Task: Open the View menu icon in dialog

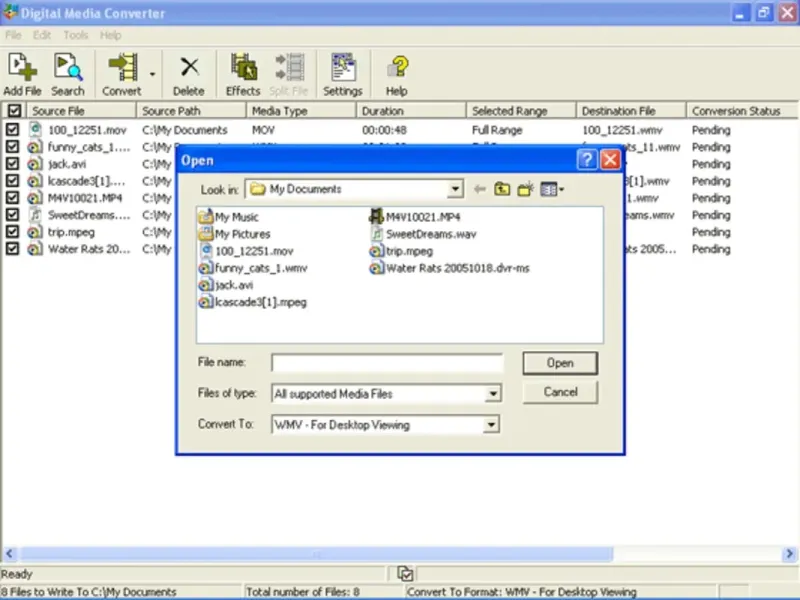Action: coord(552,189)
